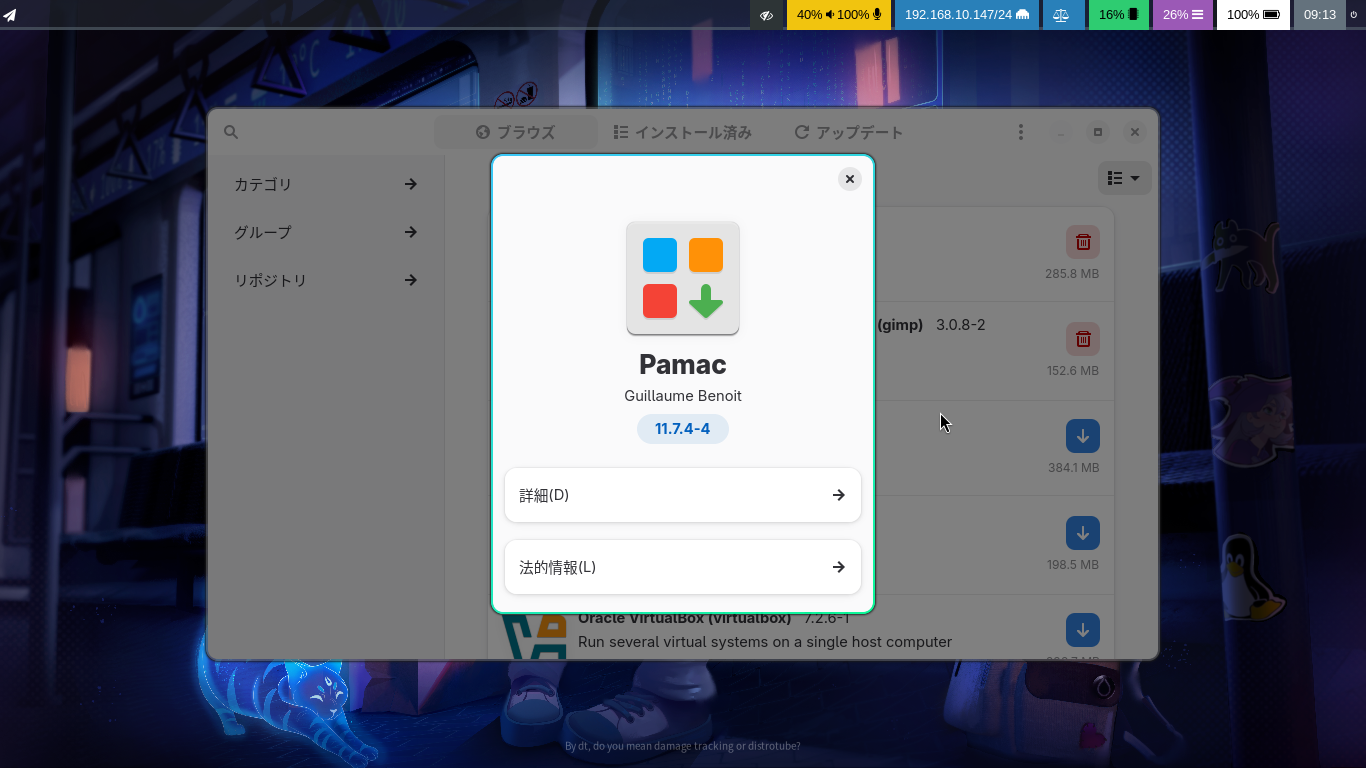Click the Guillaume Benoit developer name

pos(683,396)
